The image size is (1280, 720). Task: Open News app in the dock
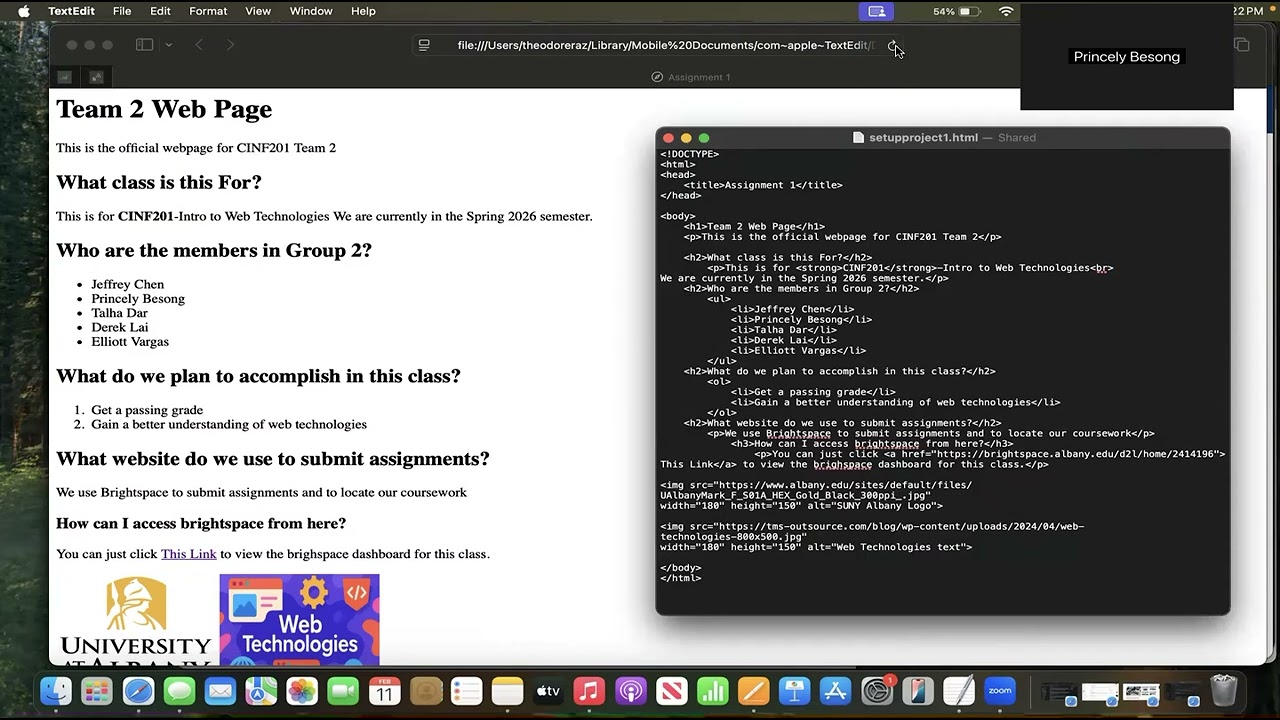tap(671, 691)
